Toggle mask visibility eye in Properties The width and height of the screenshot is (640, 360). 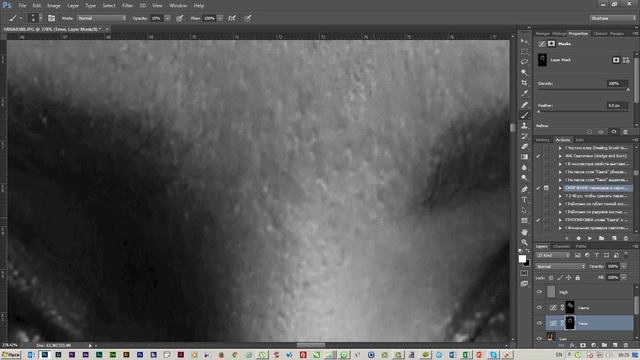tap(613, 132)
